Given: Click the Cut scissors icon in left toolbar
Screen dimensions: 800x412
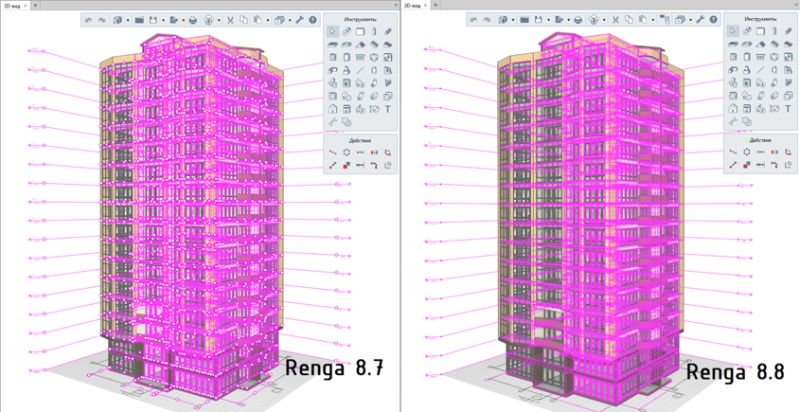Looking at the screenshot, I should pos(229,20).
